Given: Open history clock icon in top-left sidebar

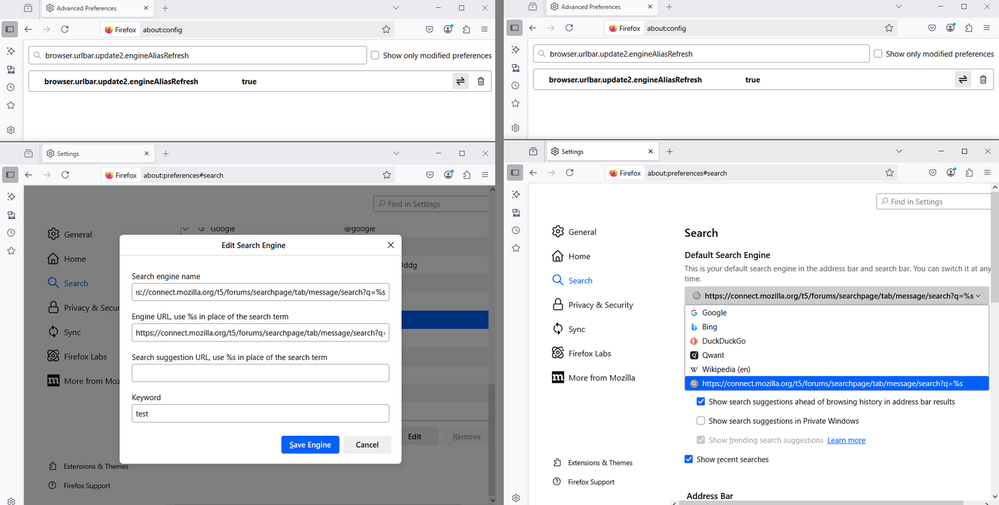Looking at the screenshot, I should tap(10, 87).
